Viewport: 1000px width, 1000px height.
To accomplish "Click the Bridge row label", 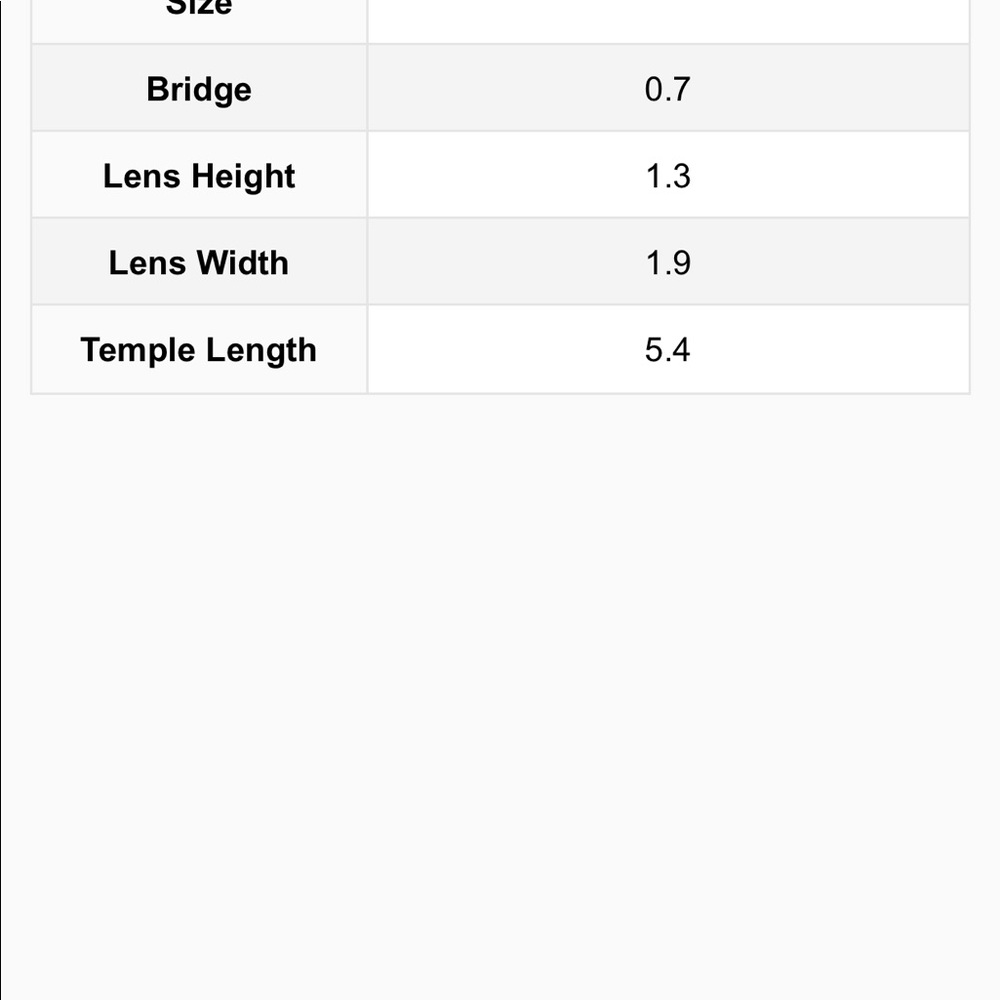I will pos(199,89).
